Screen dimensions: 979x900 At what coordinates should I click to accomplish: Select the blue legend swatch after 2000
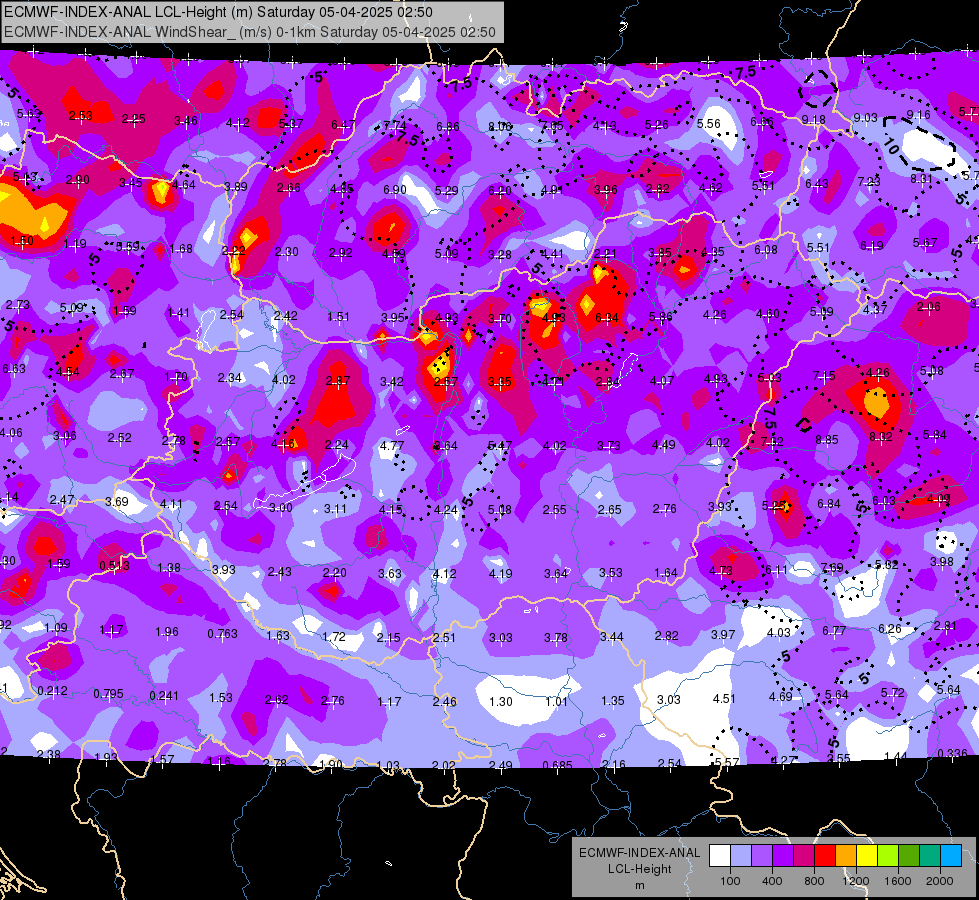click(951, 856)
